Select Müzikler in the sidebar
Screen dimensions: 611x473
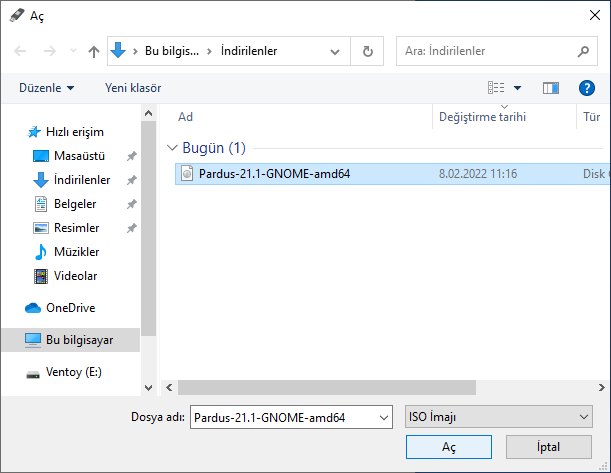tap(75, 251)
